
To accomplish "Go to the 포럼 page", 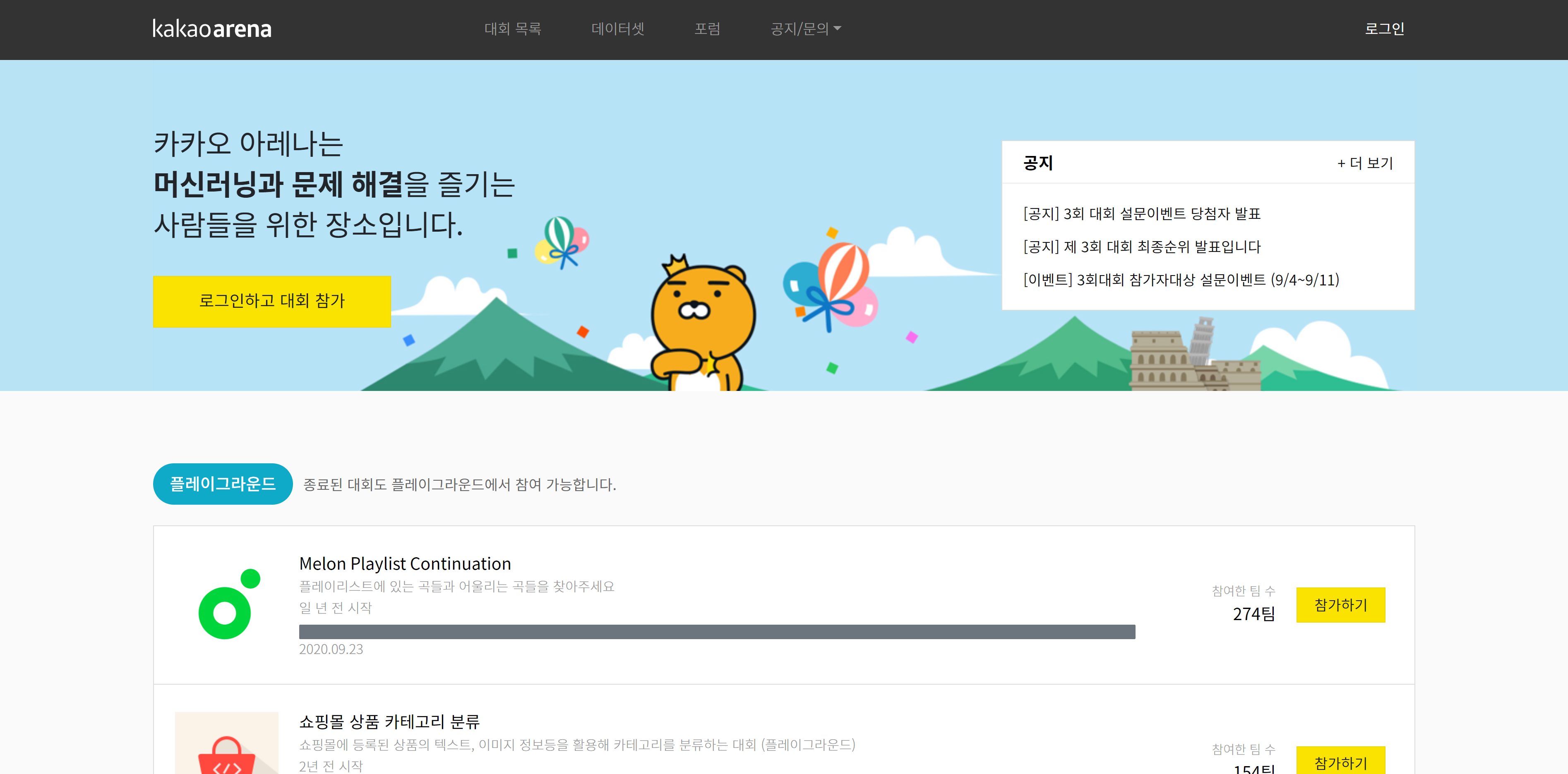I will (707, 29).
